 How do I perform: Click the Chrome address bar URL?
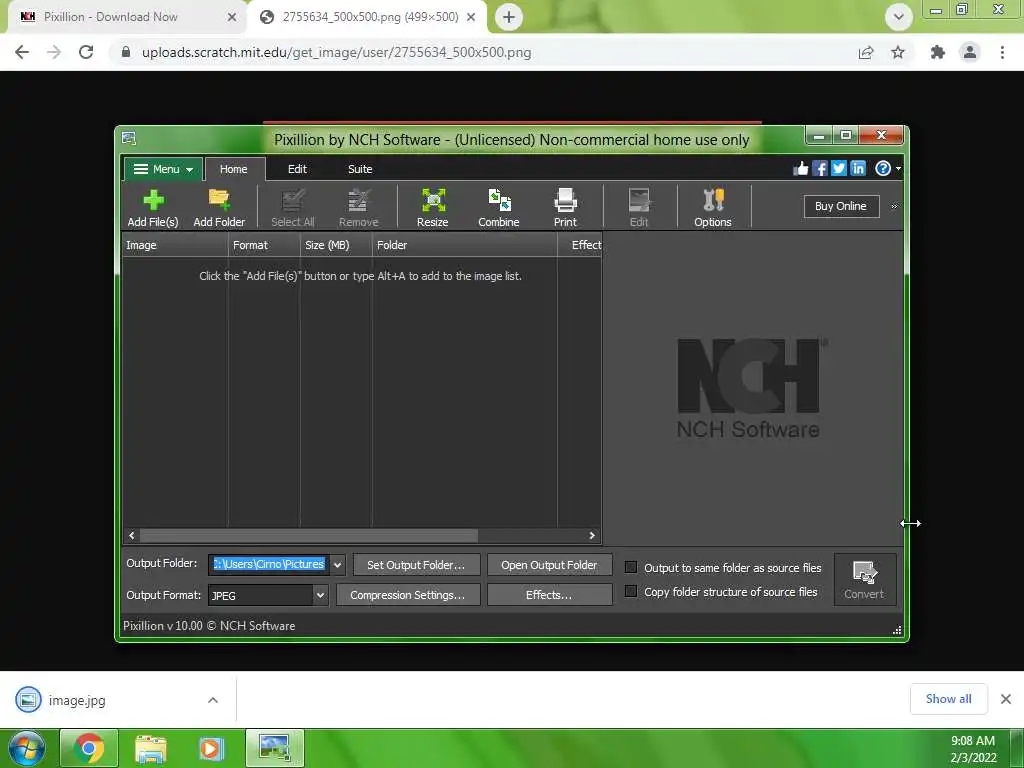(x=336, y=52)
